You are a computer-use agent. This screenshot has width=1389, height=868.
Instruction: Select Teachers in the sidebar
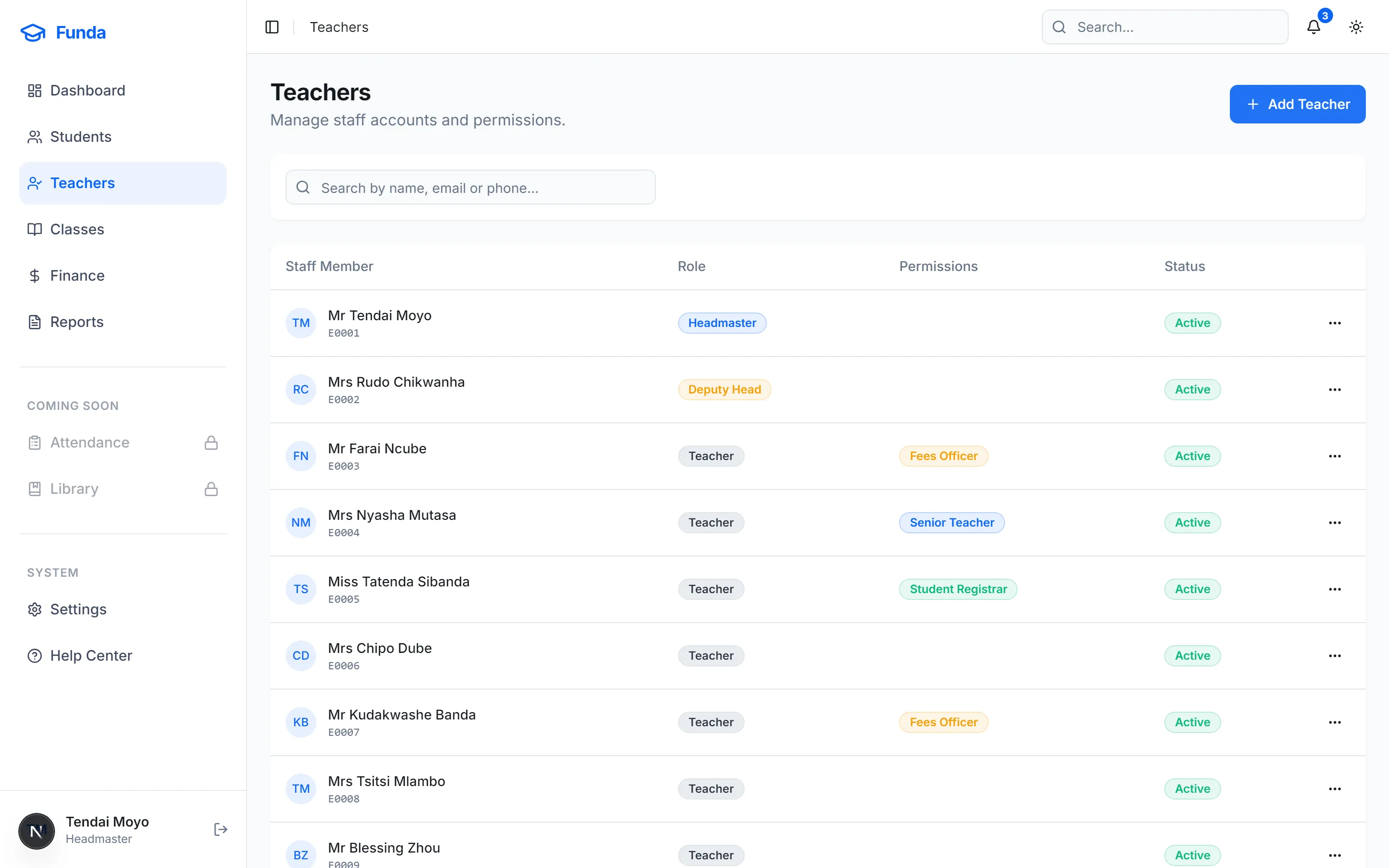(123, 183)
